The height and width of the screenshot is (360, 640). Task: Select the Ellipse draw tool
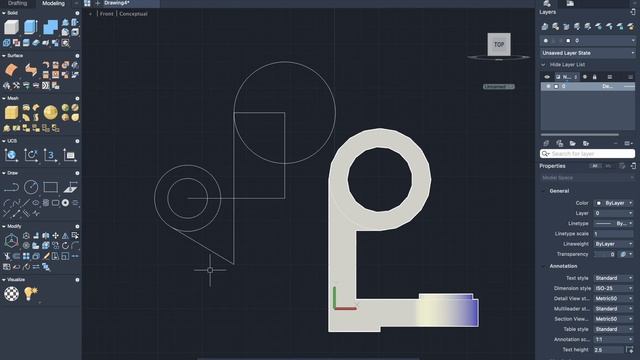36,203
